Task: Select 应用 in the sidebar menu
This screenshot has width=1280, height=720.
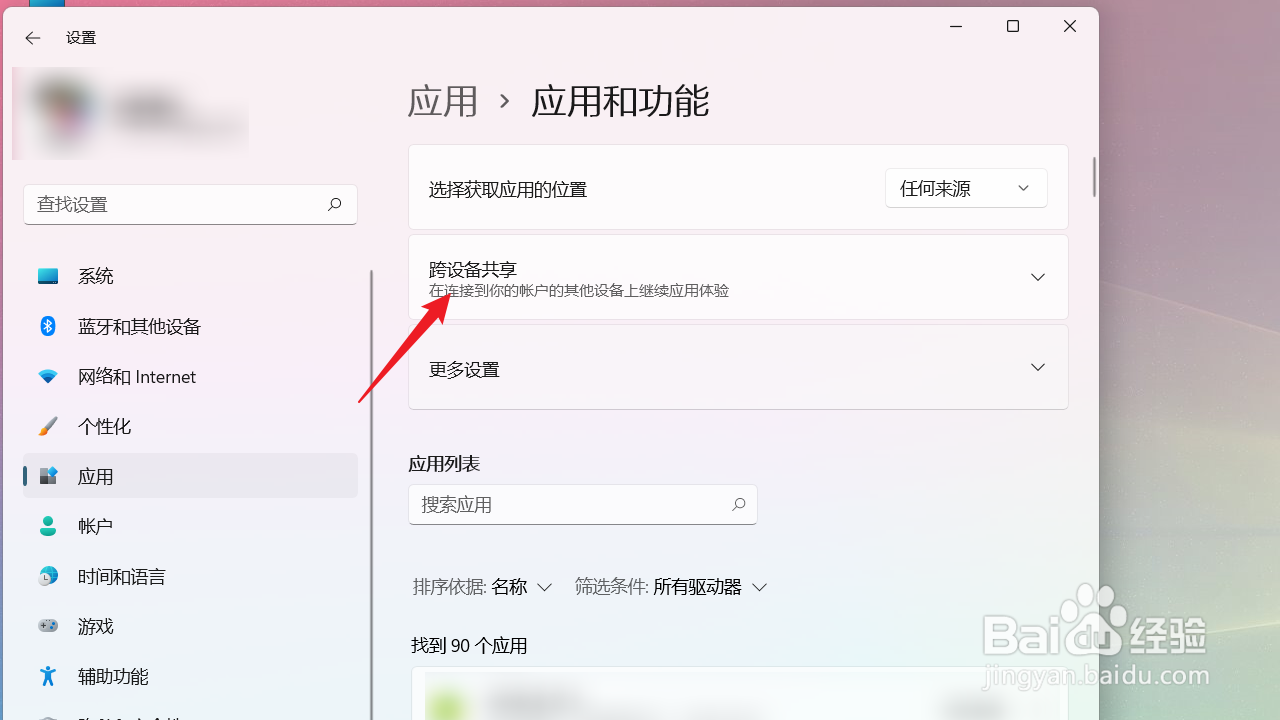Action: pos(96,476)
